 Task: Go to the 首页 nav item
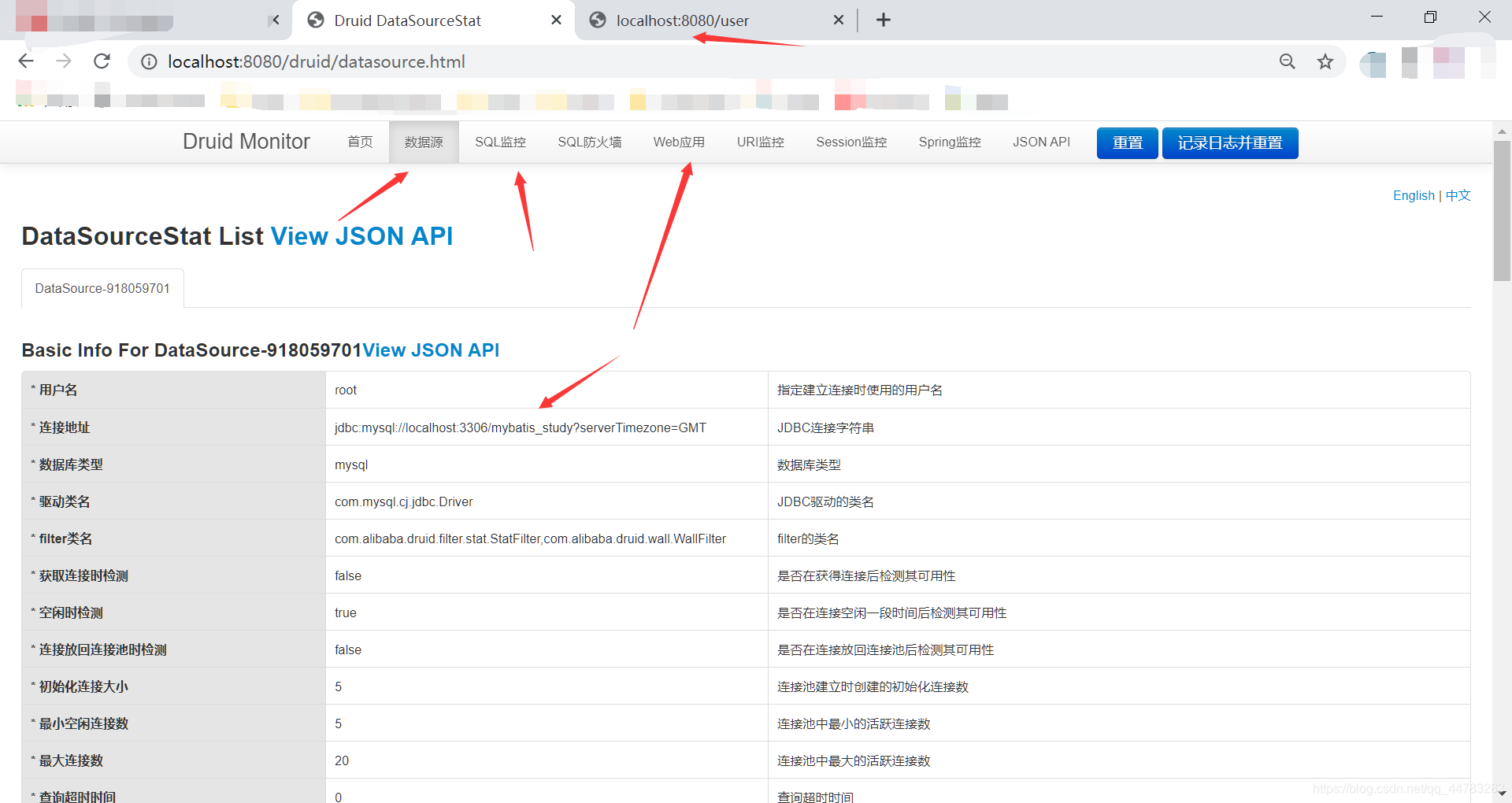[360, 142]
